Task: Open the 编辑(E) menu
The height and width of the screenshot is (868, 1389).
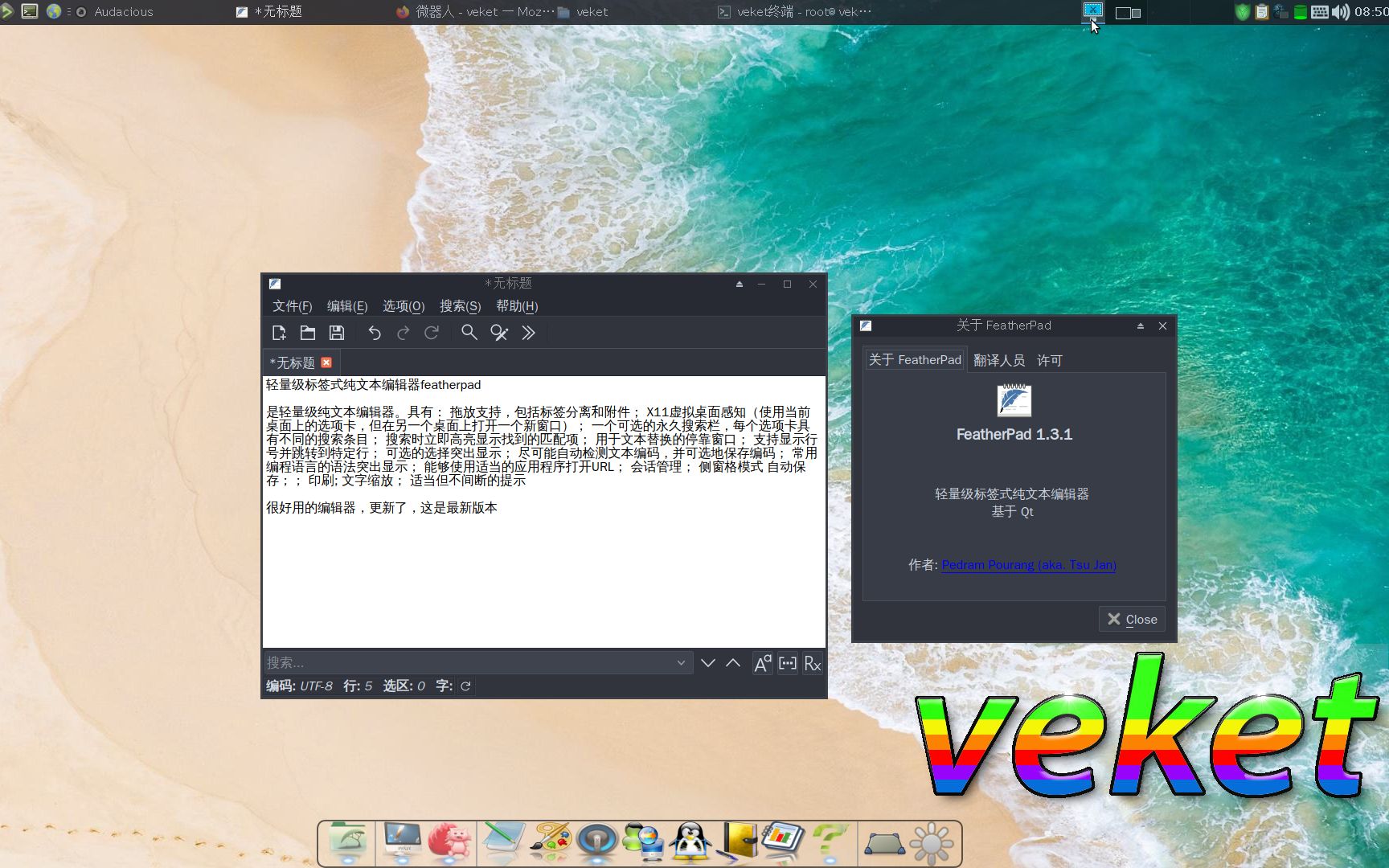Action: pyautogui.click(x=347, y=306)
